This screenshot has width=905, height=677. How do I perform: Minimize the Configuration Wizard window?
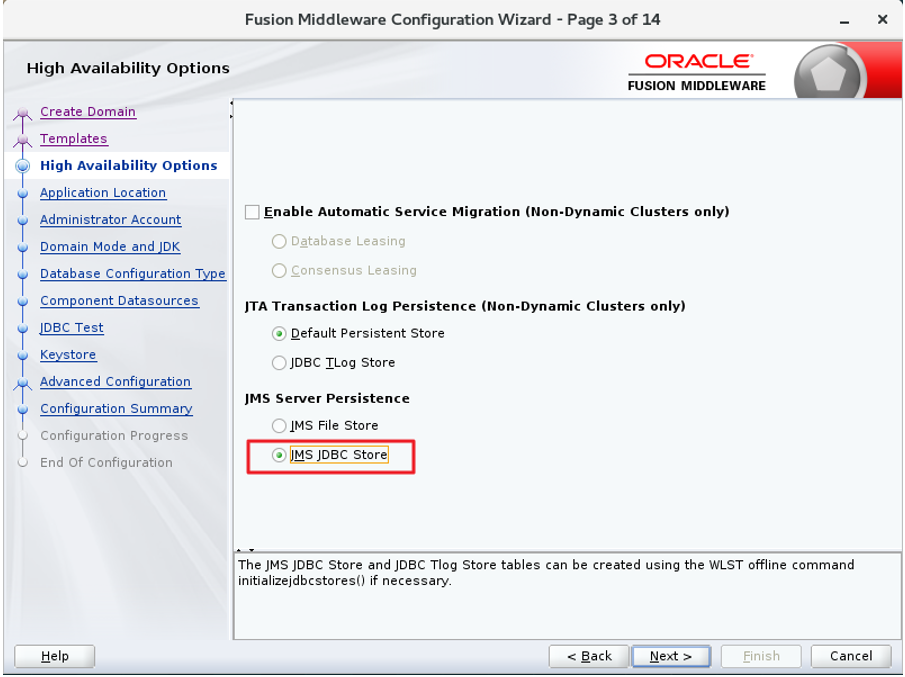pos(844,21)
